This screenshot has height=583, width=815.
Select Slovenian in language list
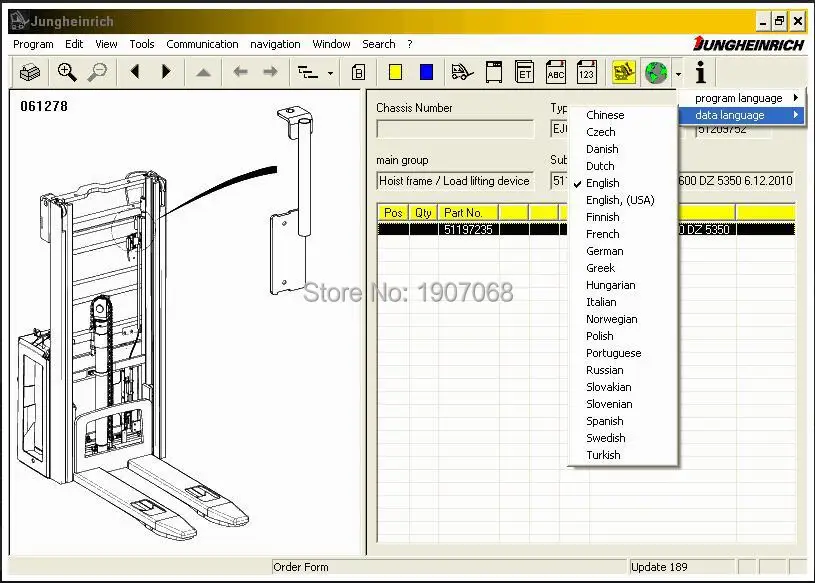point(624,404)
